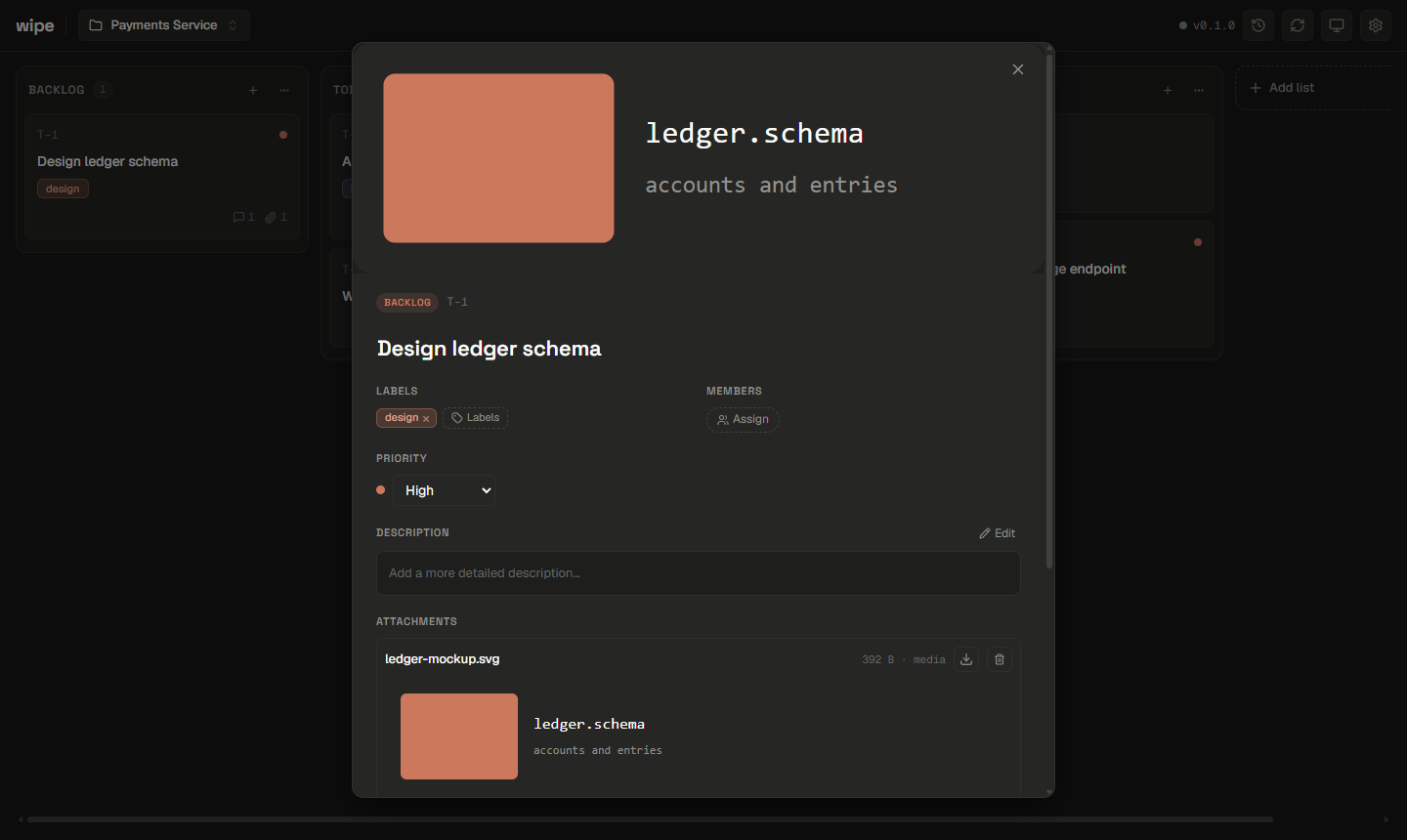Open the rightmost list's more options
The image size is (1407, 840).
1199,90
